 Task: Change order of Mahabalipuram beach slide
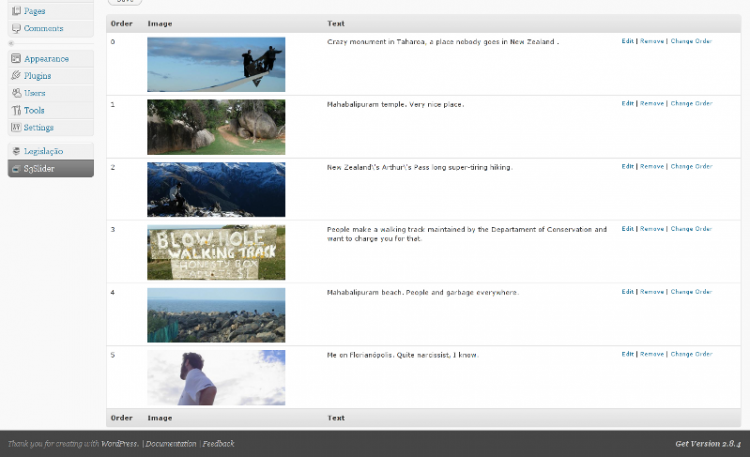pos(691,292)
